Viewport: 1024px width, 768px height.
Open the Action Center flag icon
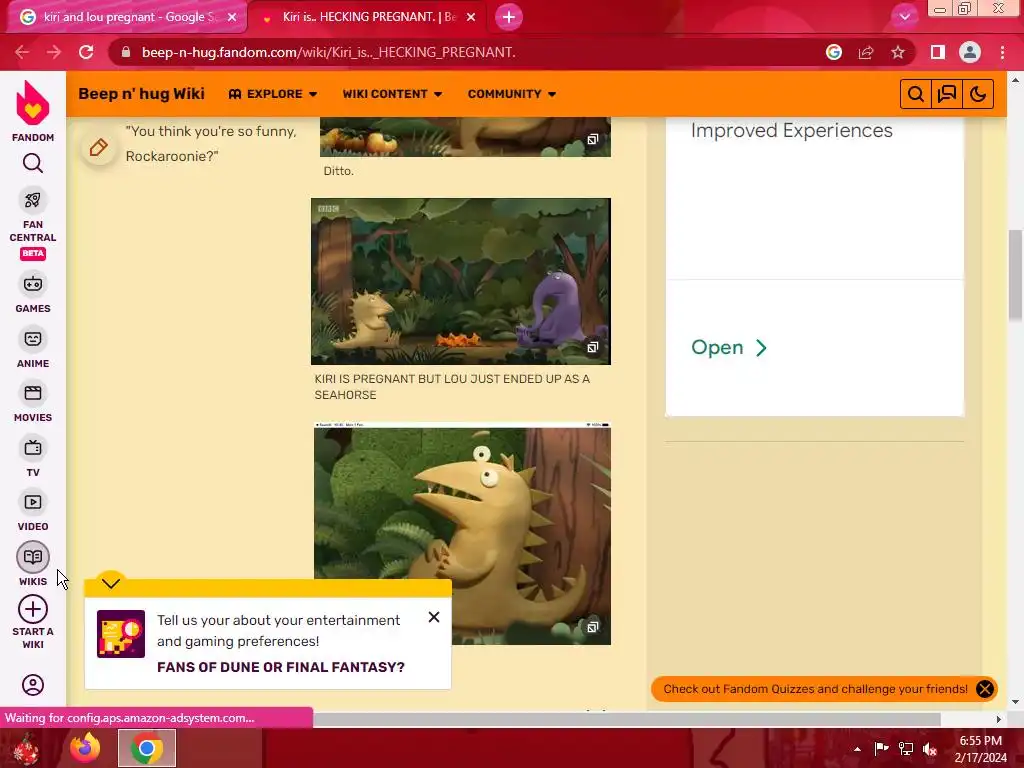click(x=882, y=749)
